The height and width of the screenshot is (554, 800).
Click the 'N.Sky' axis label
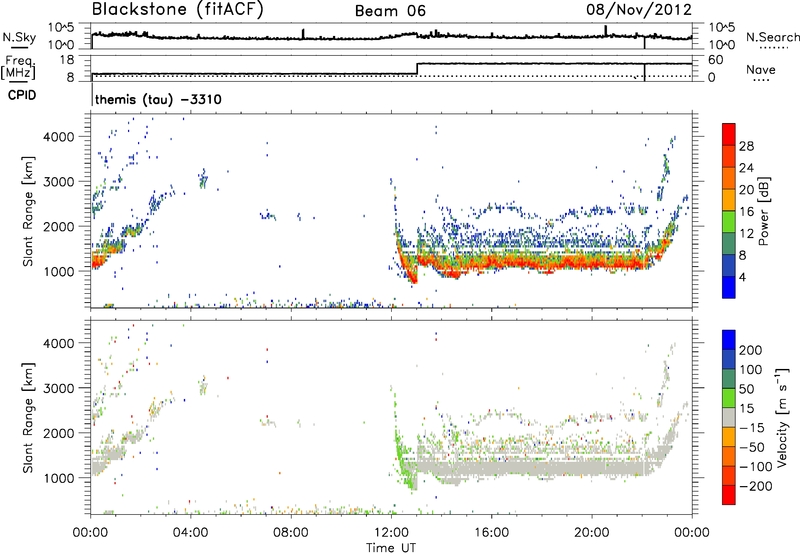click(19, 37)
